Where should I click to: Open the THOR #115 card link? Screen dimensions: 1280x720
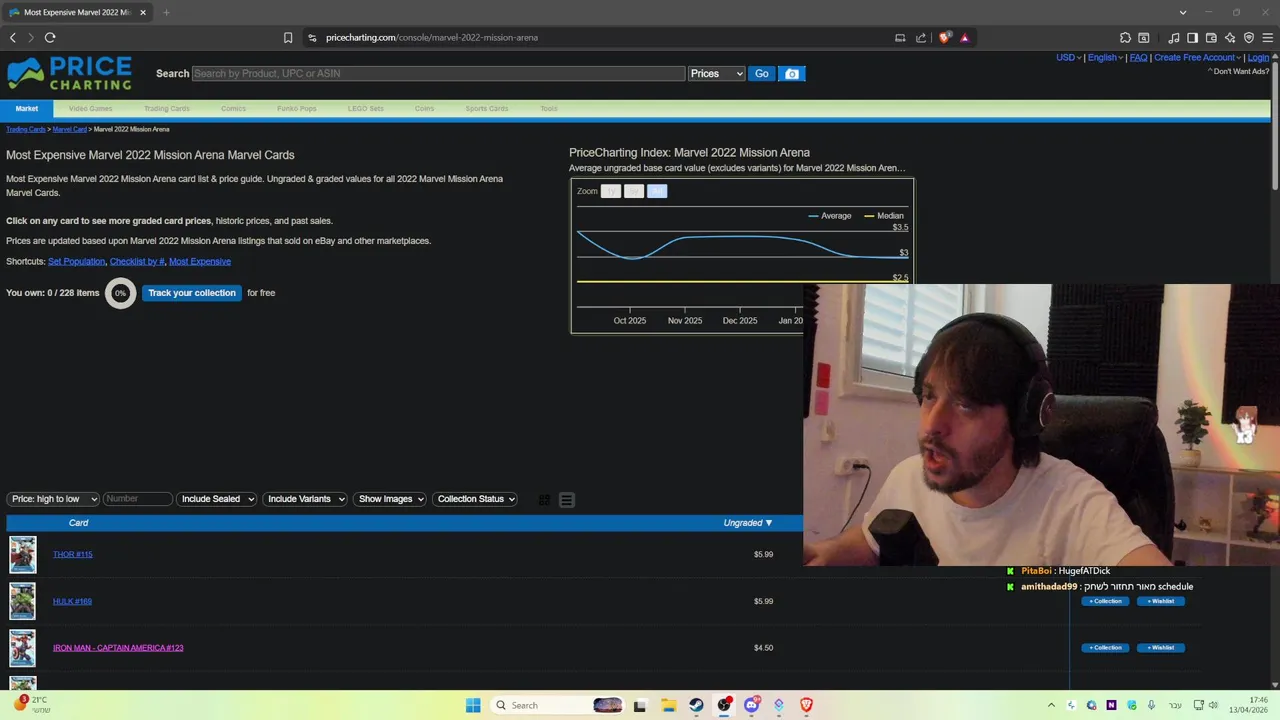(x=72, y=554)
